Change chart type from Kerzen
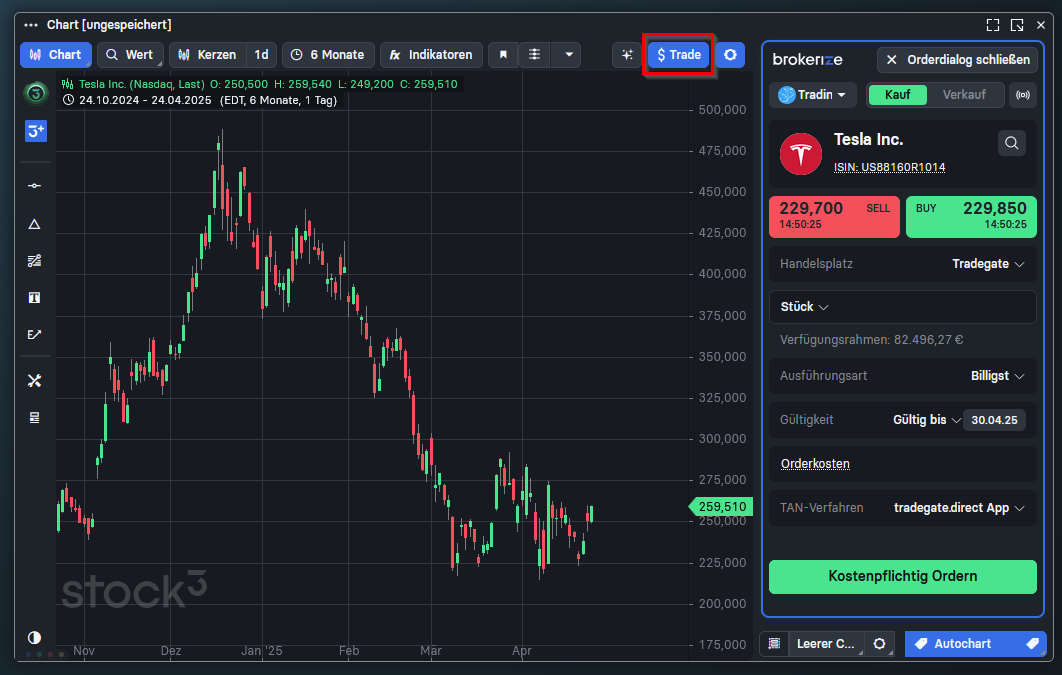The image size is (1062, 675). click(x=207, y=55)
